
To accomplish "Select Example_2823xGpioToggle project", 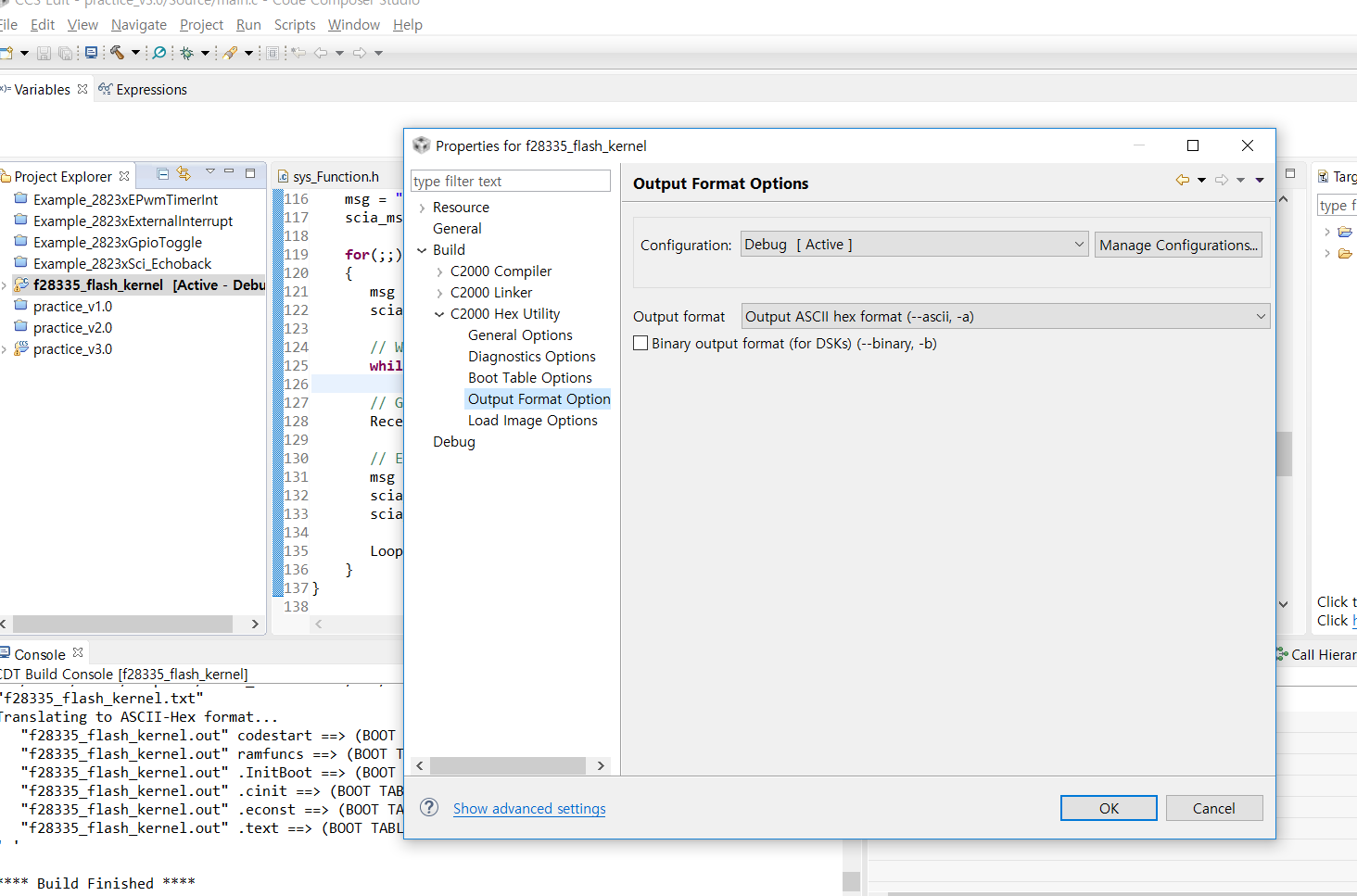I will coord(118,243).
